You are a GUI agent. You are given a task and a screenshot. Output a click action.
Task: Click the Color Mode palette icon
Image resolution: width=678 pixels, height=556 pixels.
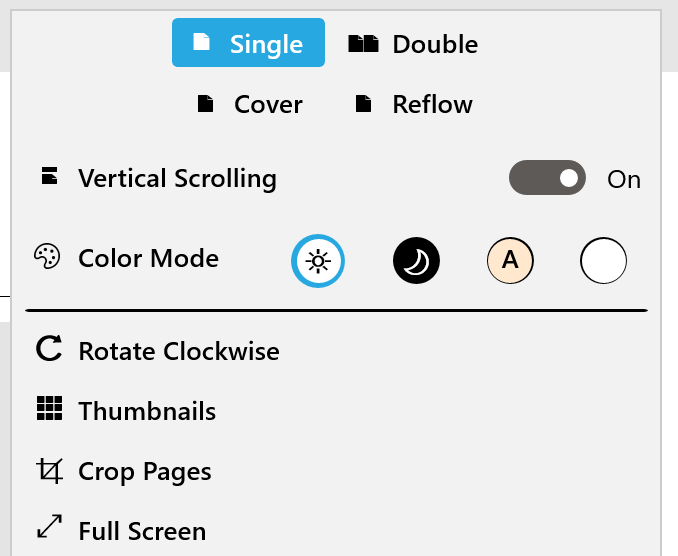(47, 257)
